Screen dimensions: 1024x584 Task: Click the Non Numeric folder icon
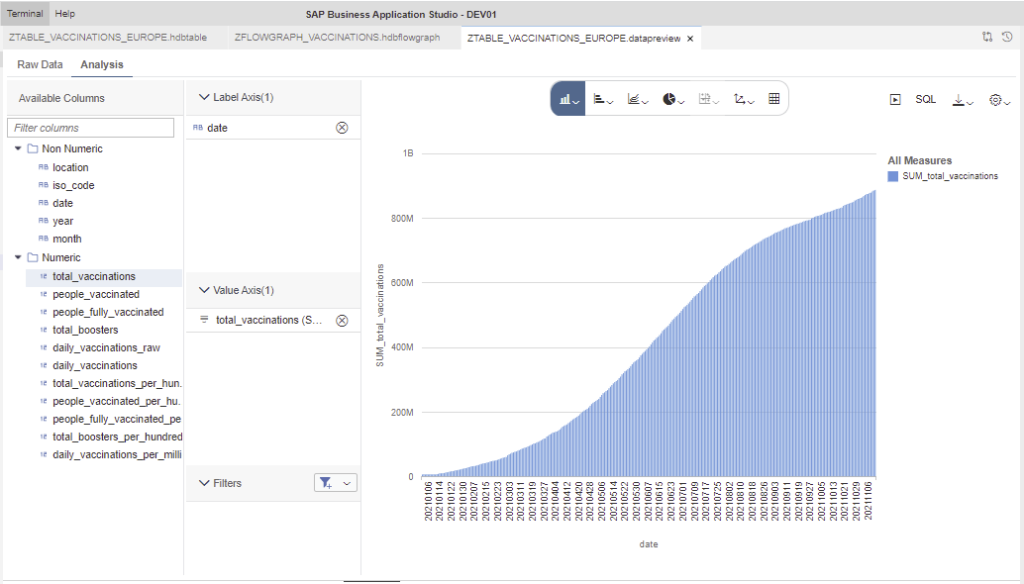tap(33, 149)
